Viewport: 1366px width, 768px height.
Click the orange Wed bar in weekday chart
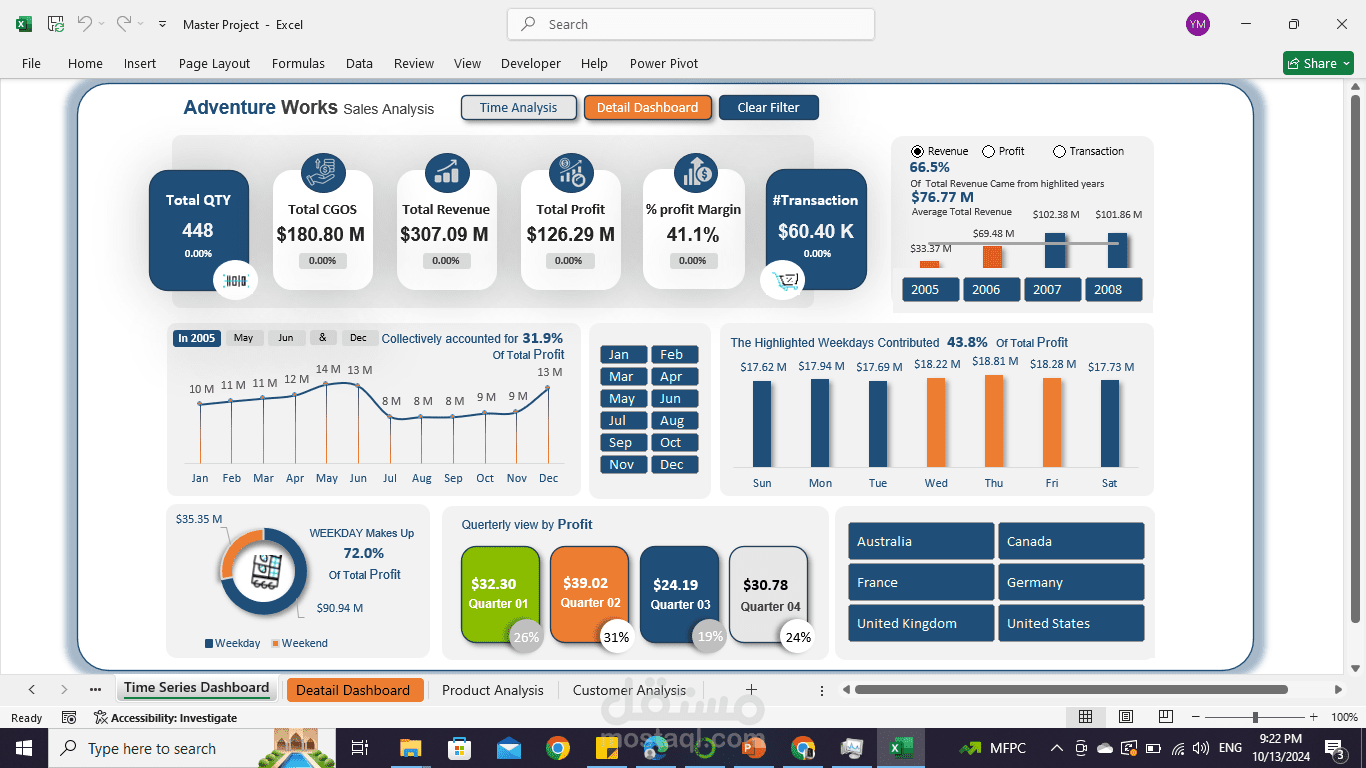tap(936, 422)
